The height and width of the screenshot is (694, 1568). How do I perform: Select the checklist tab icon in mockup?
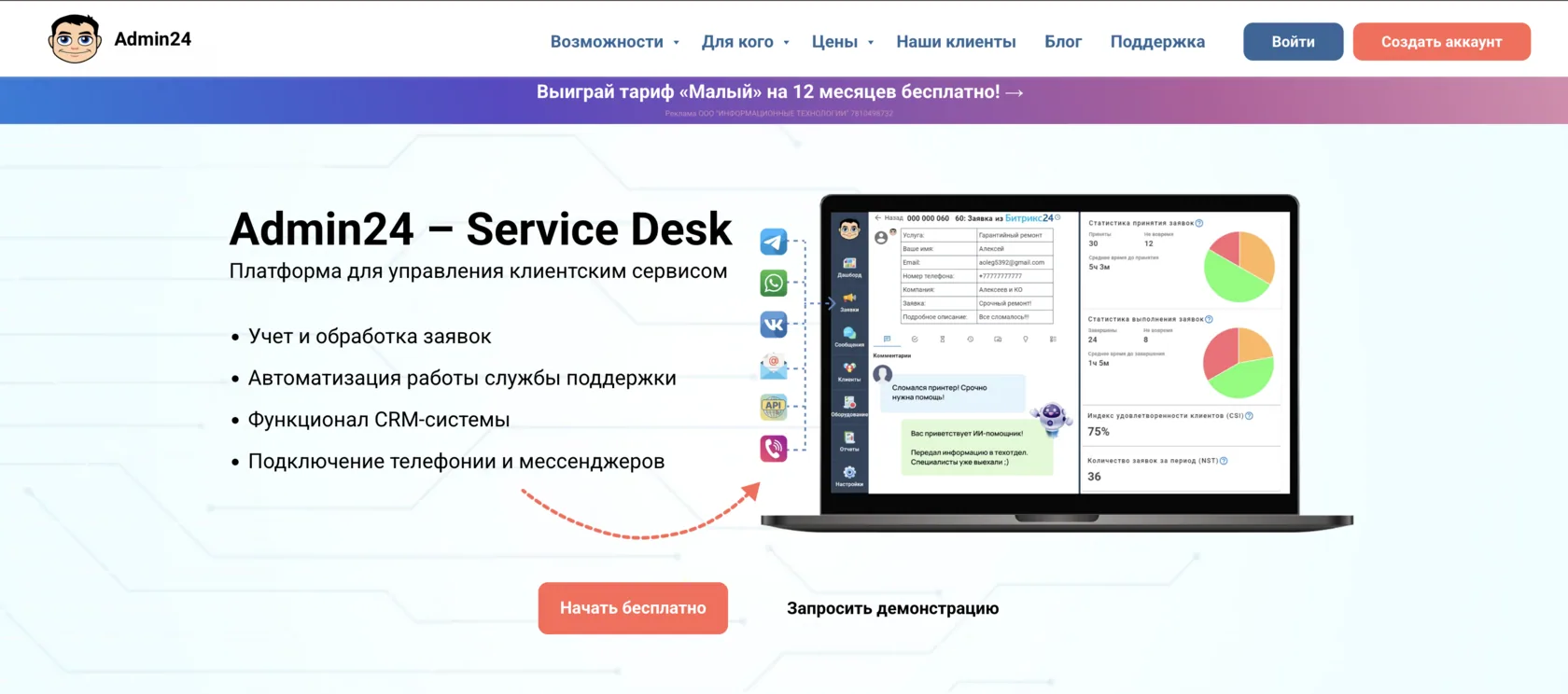click(x=1053, y=339)
